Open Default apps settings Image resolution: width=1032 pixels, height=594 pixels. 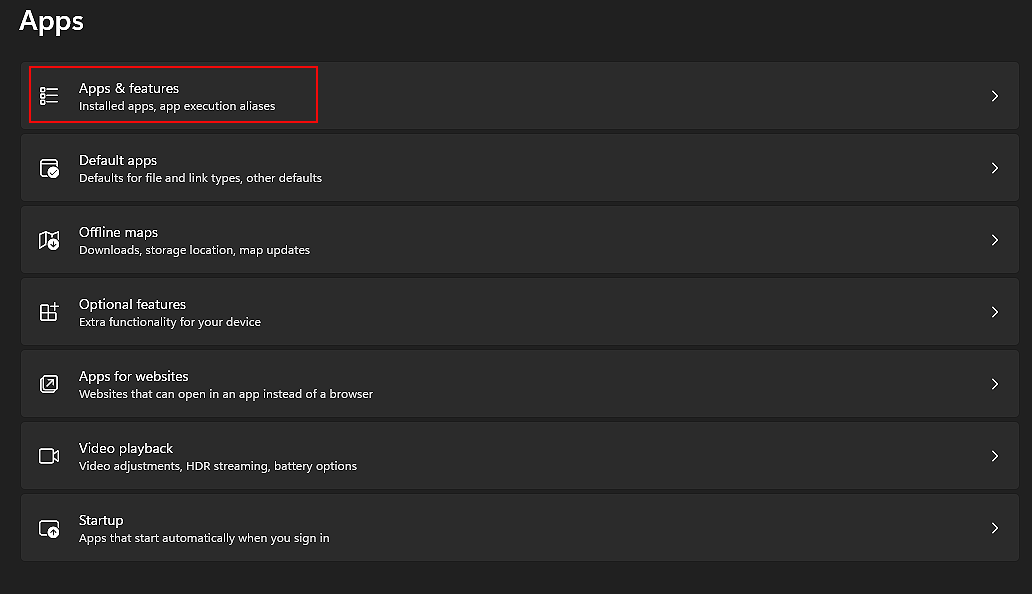pos(400,167)
